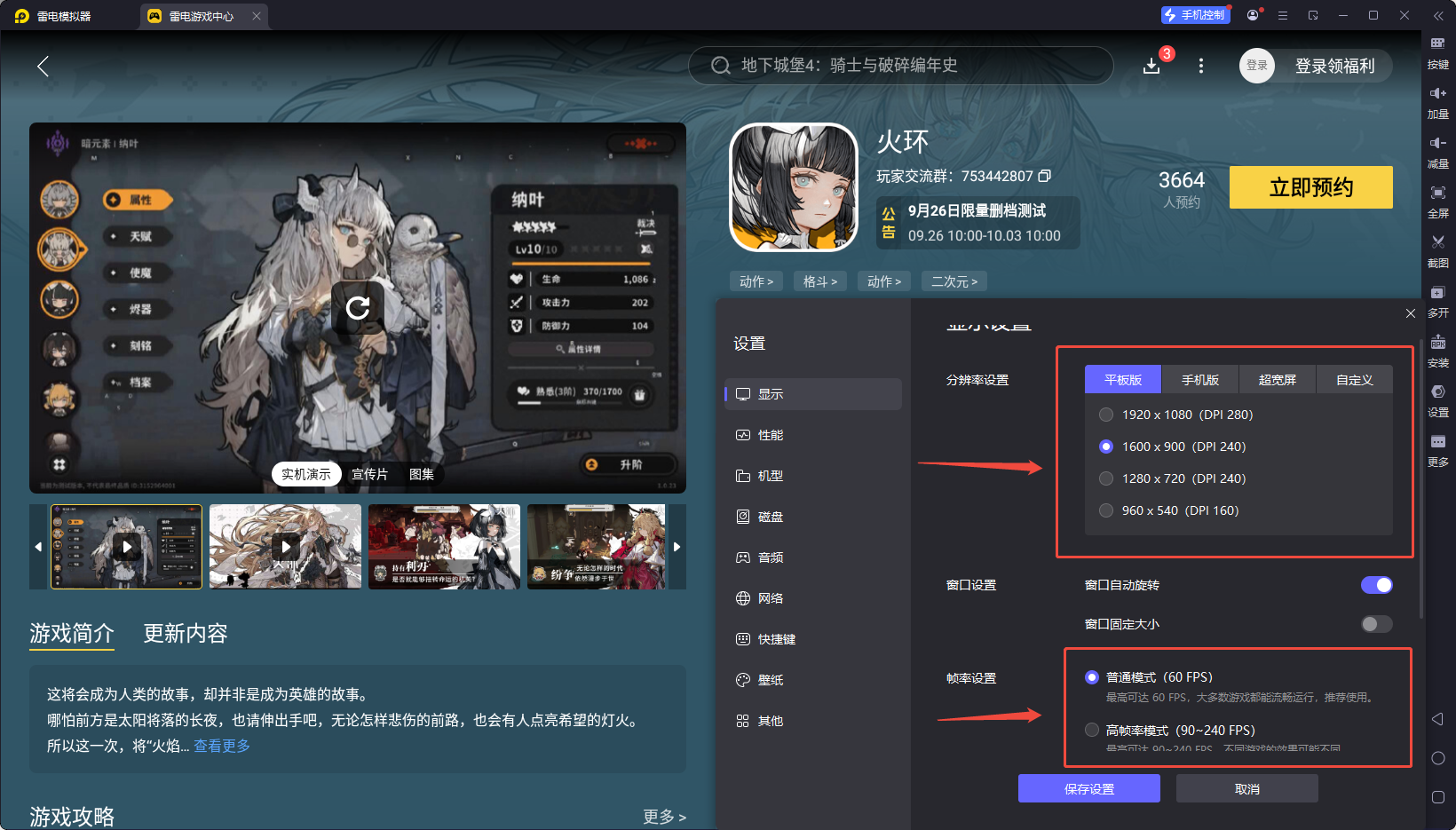
Task: Click the 火环 game icon
Action: coord(794,187)
